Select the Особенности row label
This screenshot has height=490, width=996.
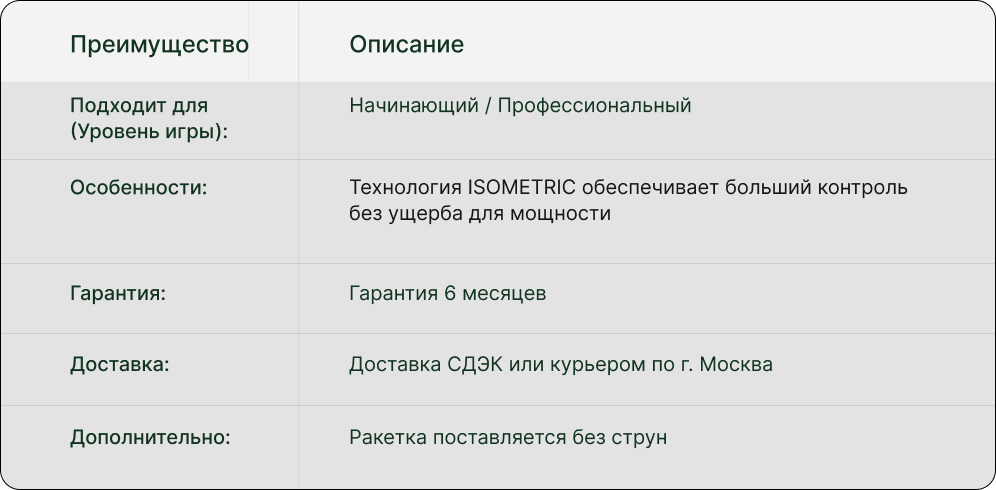(x=138, y=187)
